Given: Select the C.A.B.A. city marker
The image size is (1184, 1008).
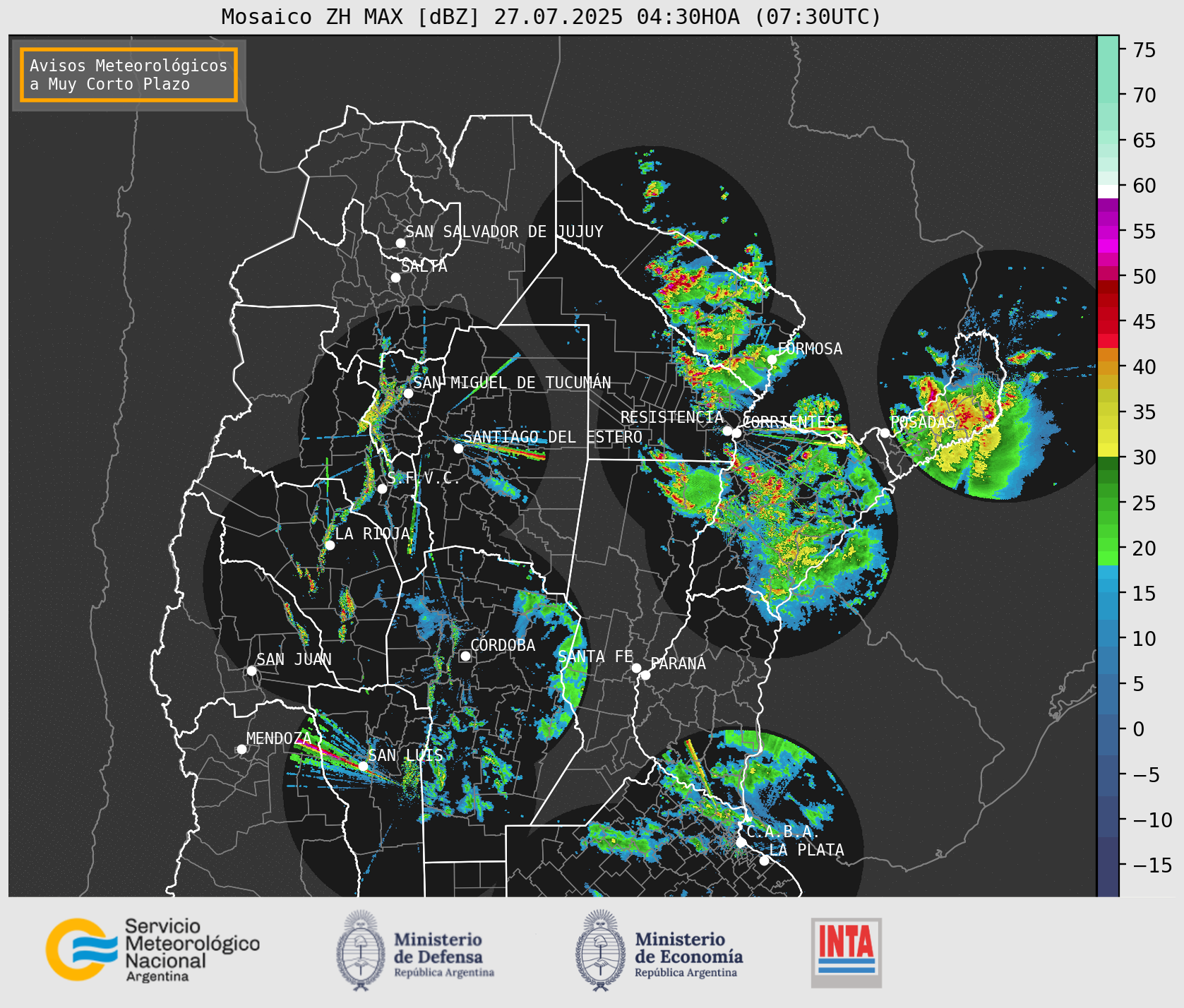Looking at the screenshot, I should coord(741,842).
